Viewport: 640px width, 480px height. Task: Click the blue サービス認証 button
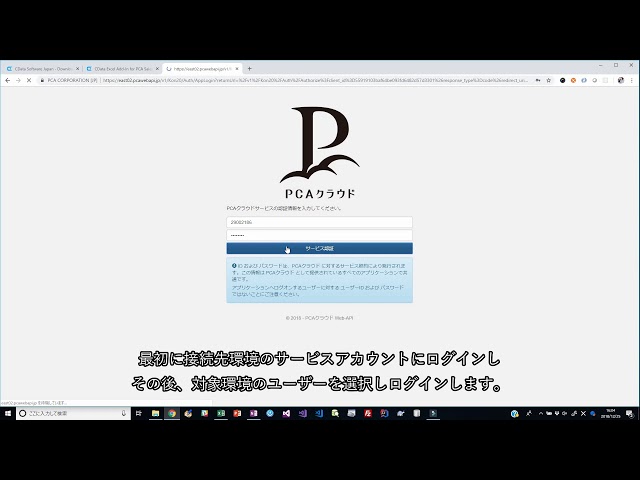319,248
